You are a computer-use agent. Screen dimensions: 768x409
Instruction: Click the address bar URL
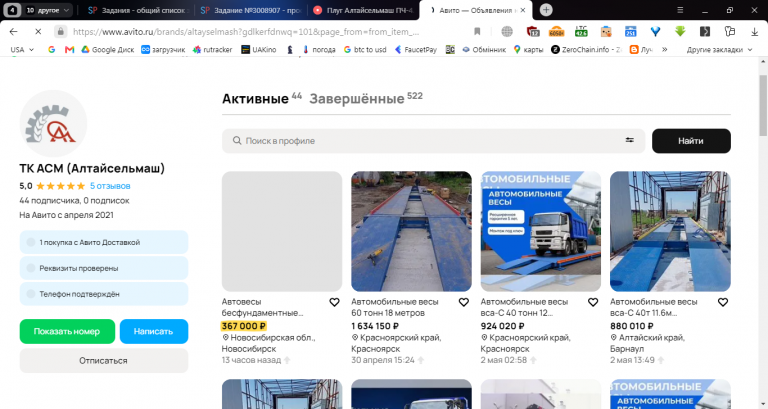246,32
